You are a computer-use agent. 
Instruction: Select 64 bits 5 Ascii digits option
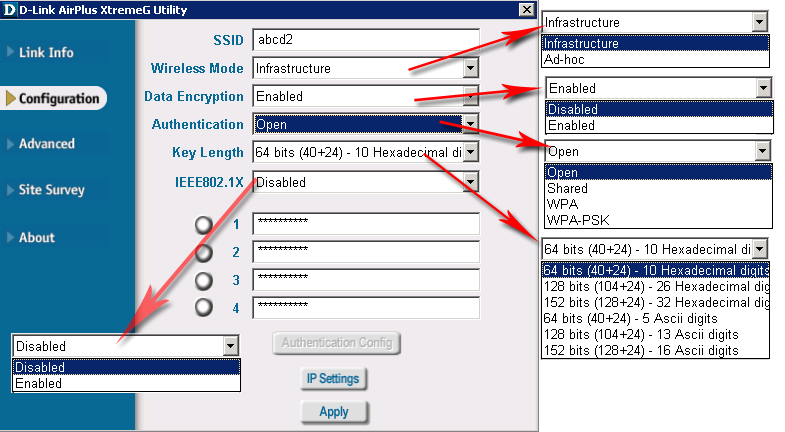(x=655, y=318)
